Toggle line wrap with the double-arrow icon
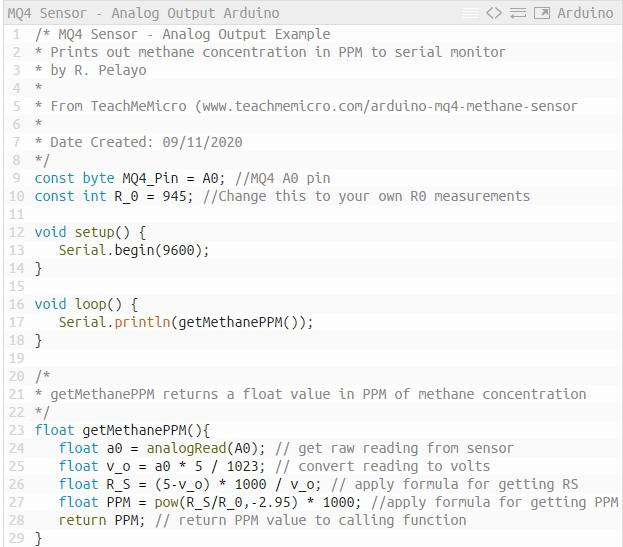The width and height of the screenshot is (623, 547). point(518,13)
